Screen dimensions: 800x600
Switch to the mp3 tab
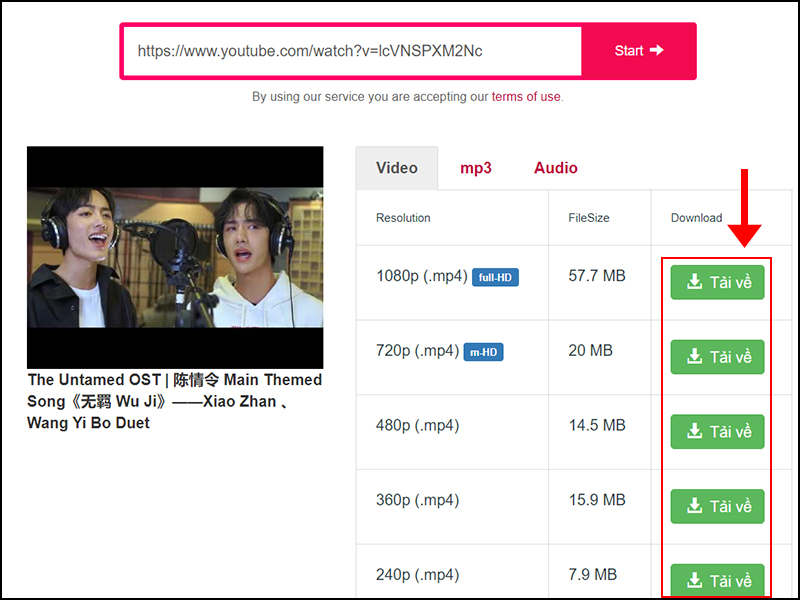[476, 168]
